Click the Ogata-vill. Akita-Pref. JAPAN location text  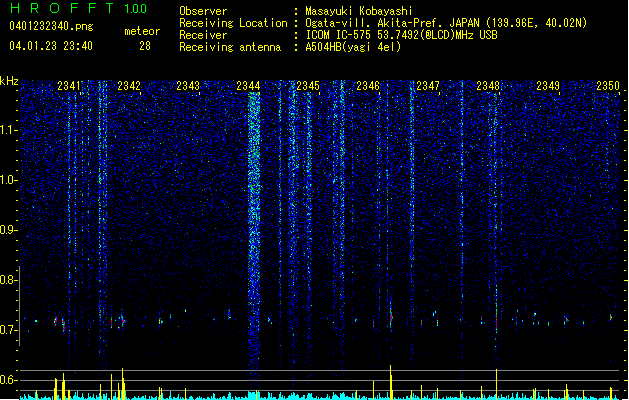click(446, 23)
